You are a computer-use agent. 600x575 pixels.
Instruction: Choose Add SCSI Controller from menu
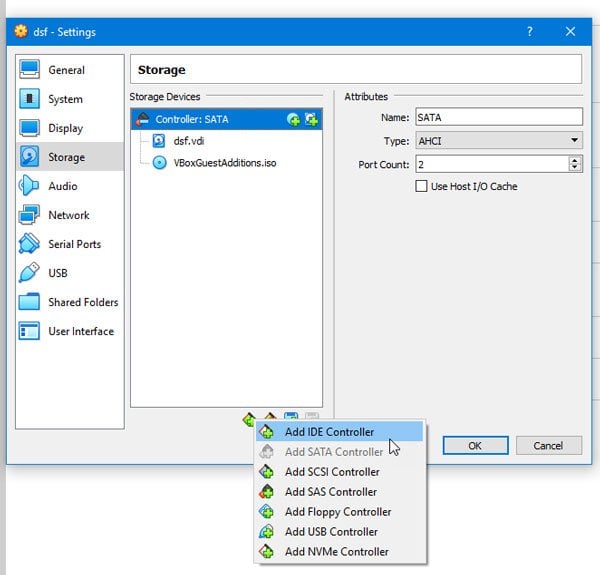(x=339, y=472)
